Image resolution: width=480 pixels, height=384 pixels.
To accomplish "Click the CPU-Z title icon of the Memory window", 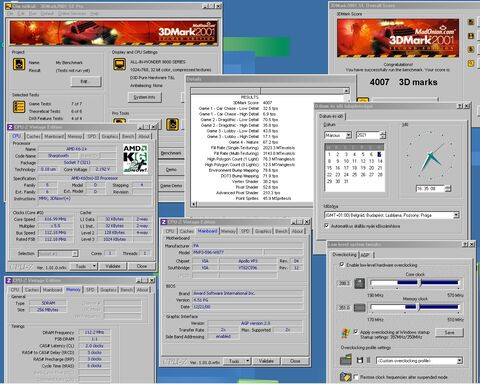I will pyautogui.click(x=9, y=281).
